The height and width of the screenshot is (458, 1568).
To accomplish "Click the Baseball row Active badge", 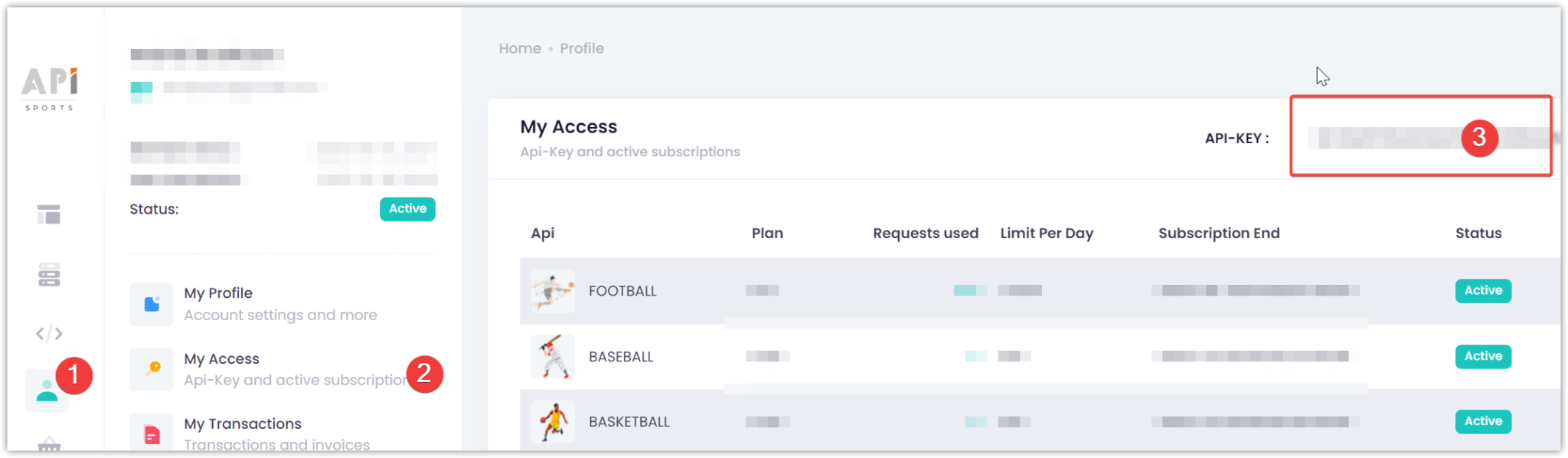I will 1483,356.
